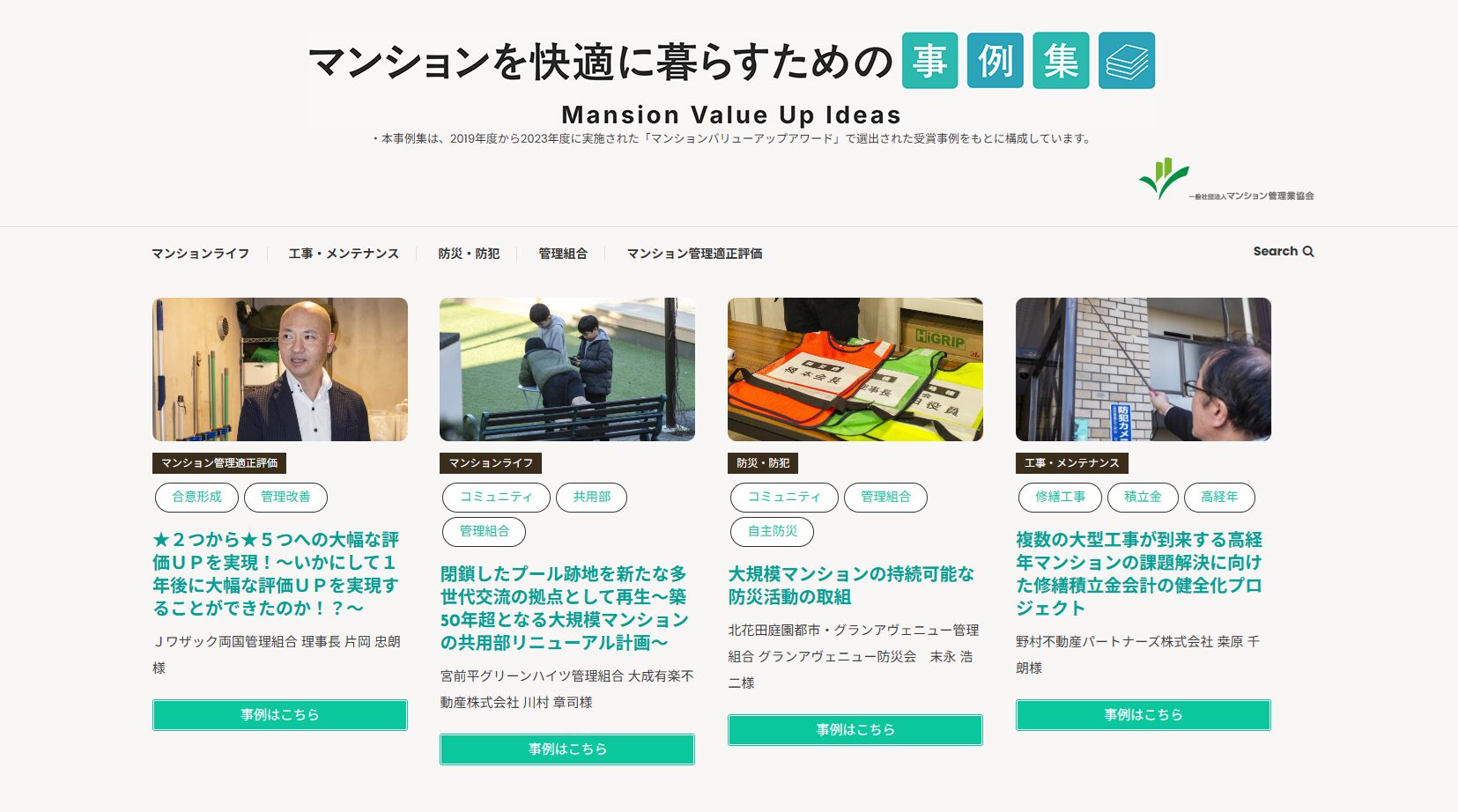This screenshot has height=812, width=1458.
Task: Open the safety vests photo thumbnail
Action: tap(855, 369)
